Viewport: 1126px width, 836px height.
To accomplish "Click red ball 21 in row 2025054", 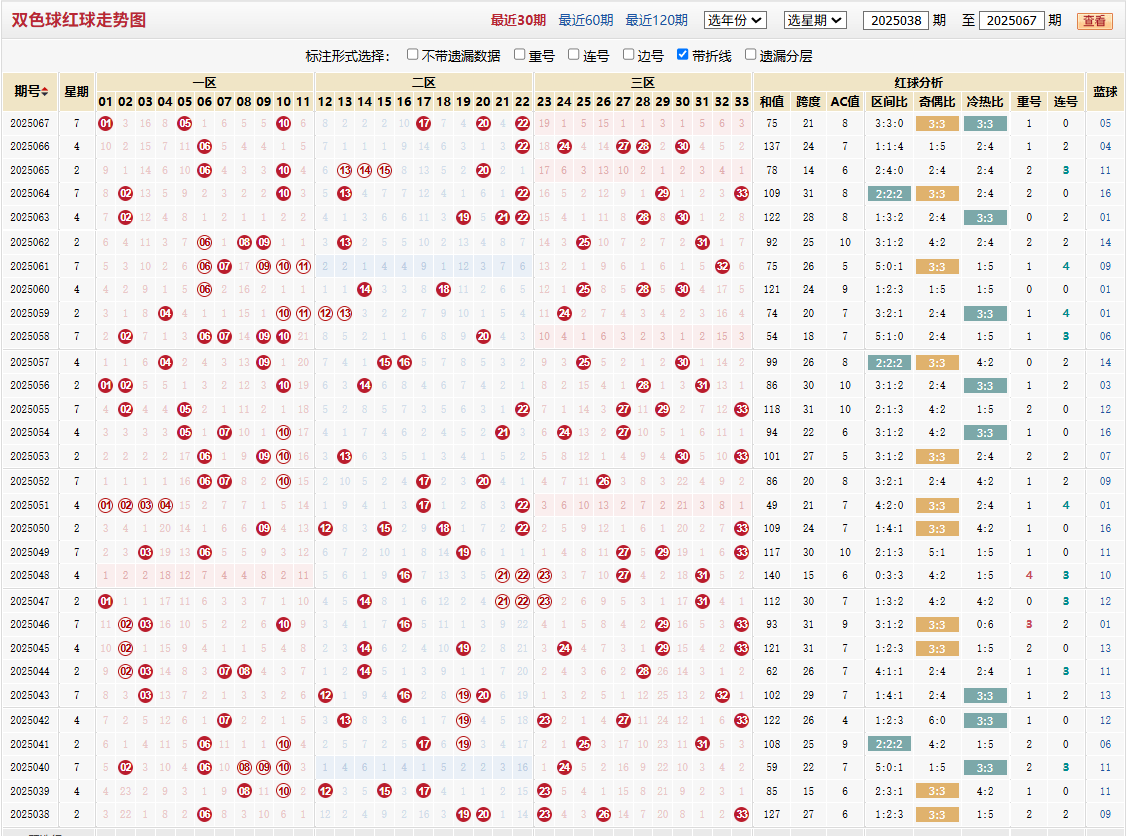I will [x=503, y=432].
